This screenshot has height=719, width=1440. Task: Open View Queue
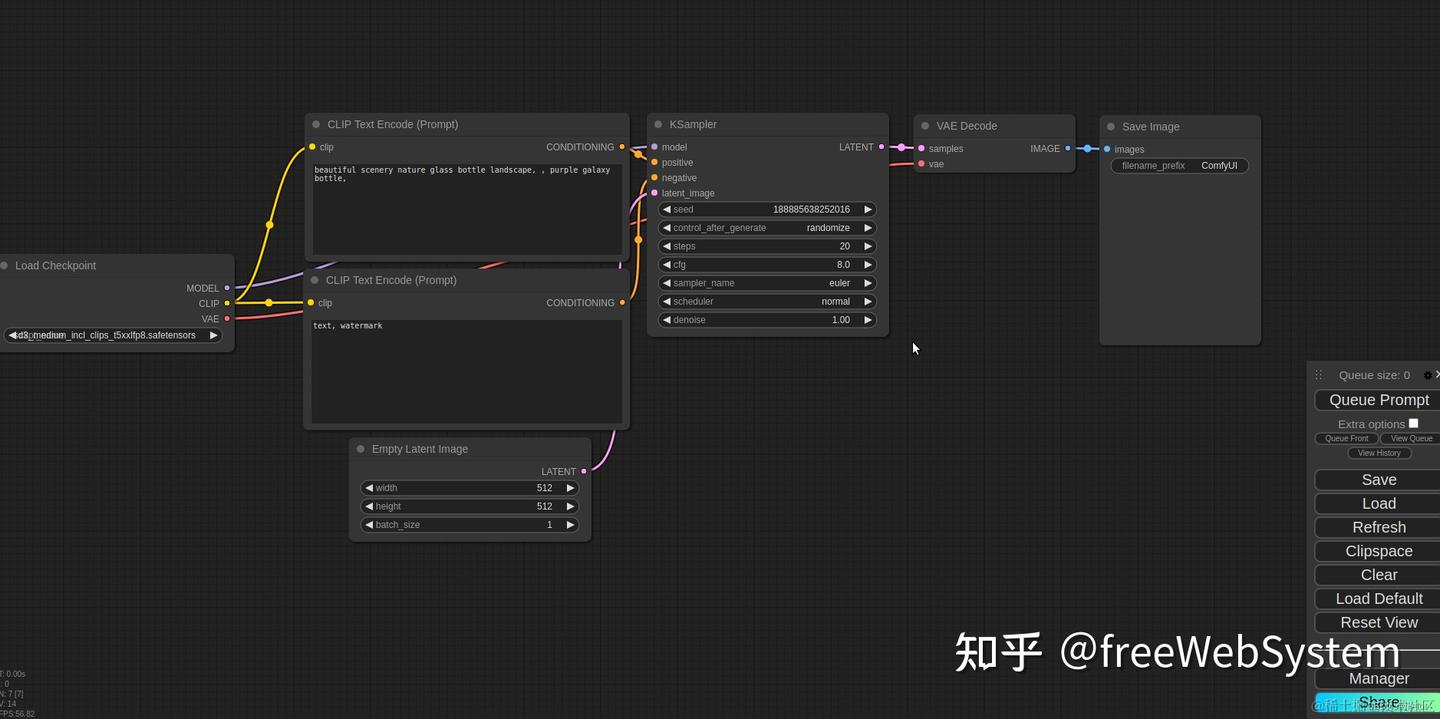[1411, 438]
